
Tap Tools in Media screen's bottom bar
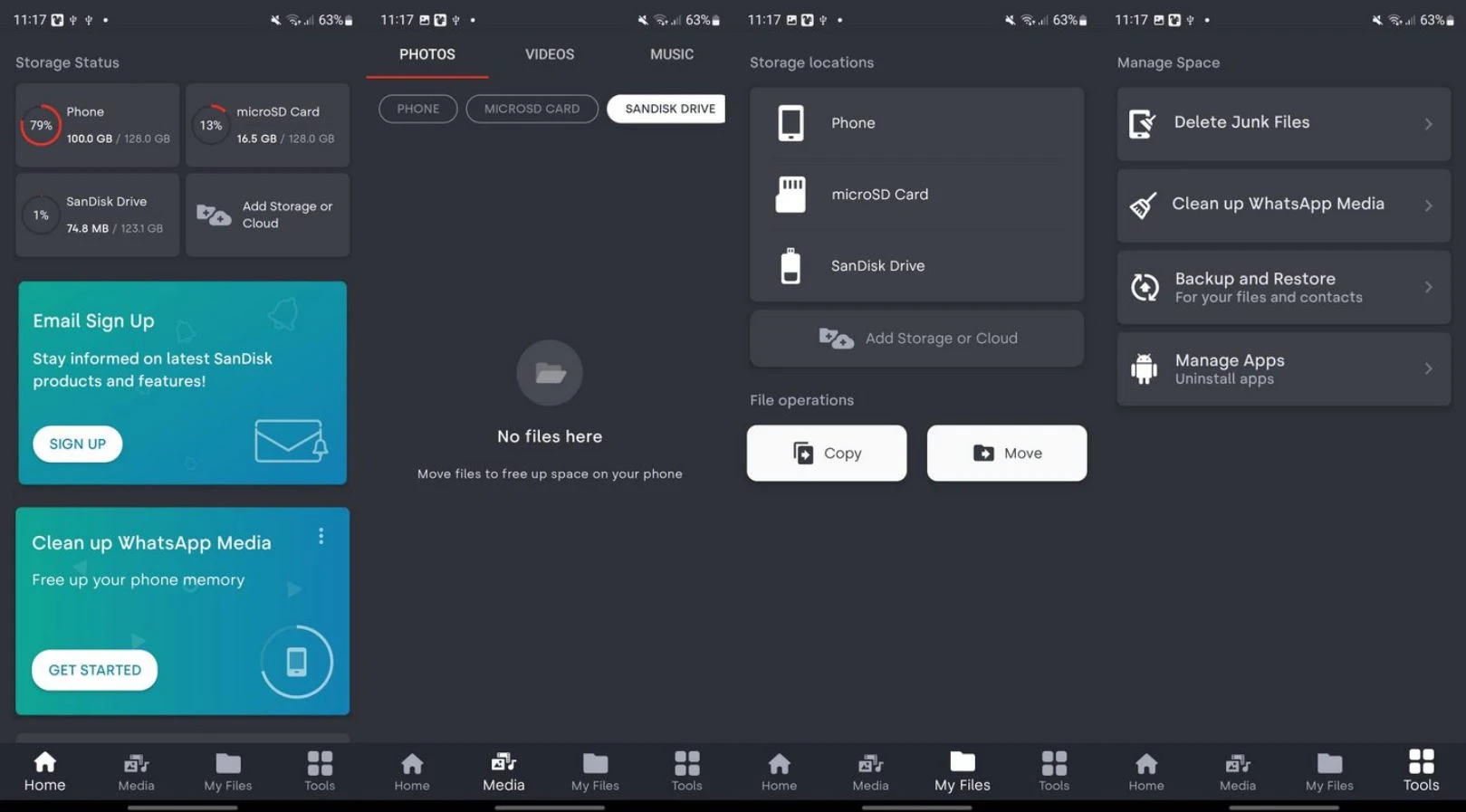click(686, 772)
